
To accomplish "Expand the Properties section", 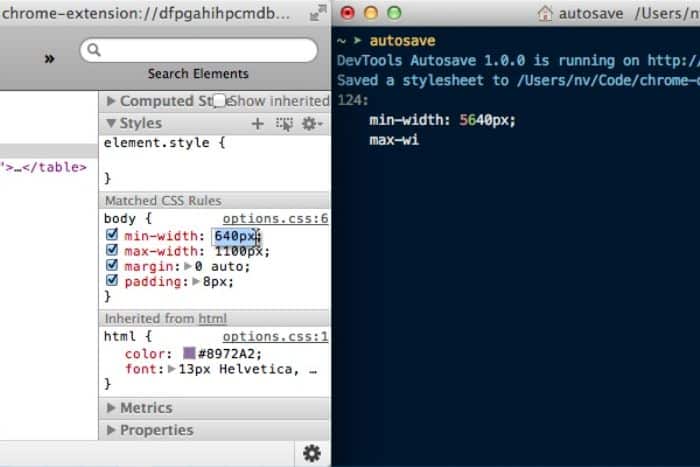I will coord(111,430).
